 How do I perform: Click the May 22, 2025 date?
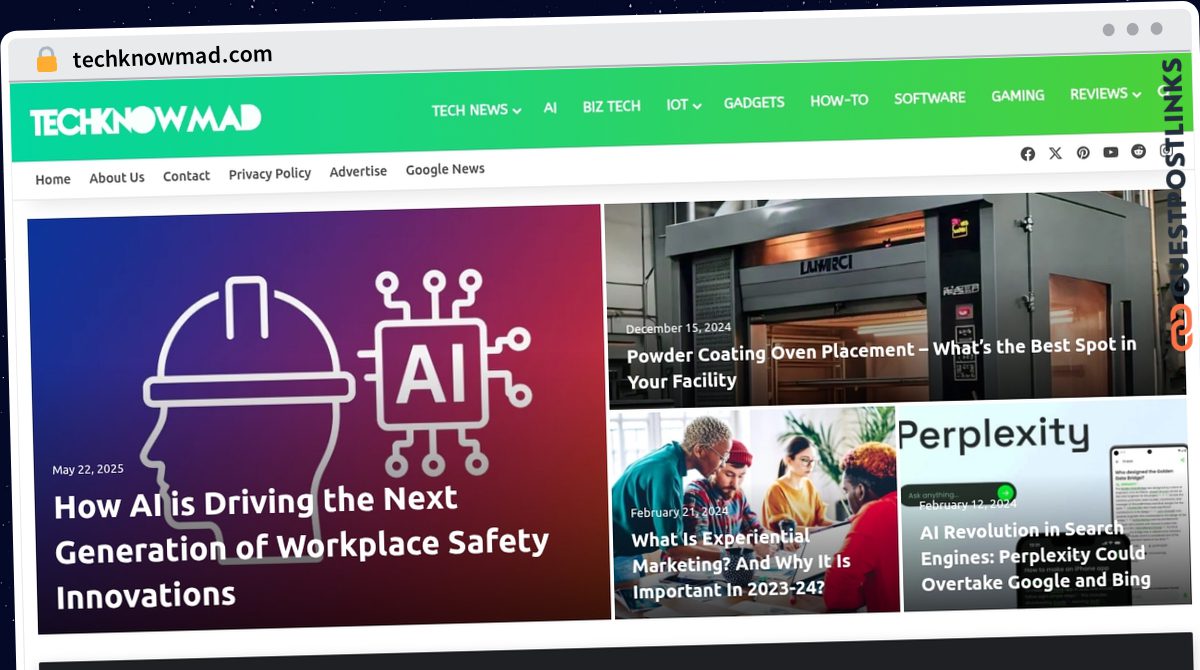(88, 469)
